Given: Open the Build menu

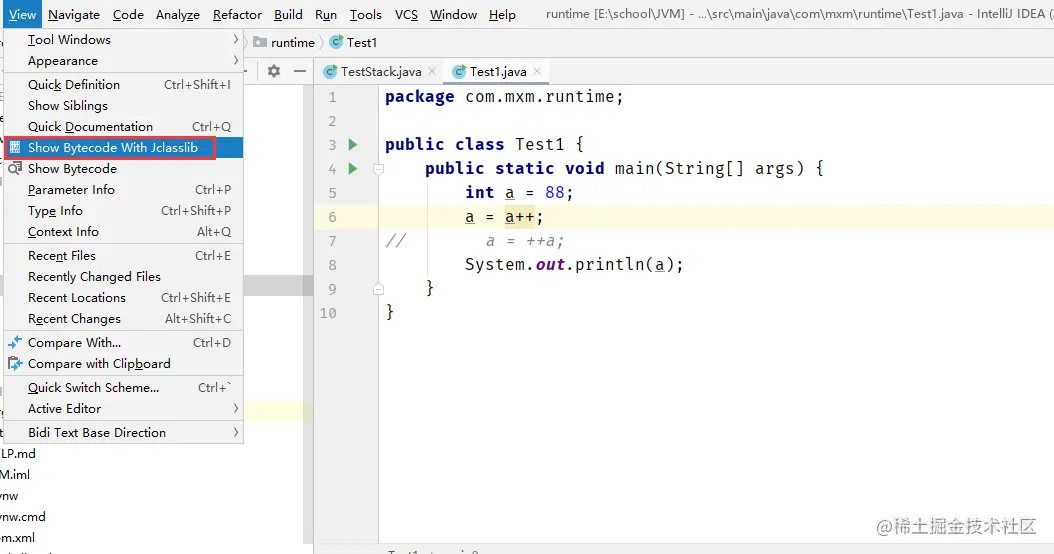Looking at the screenshot, I should (x=288, y=14).
